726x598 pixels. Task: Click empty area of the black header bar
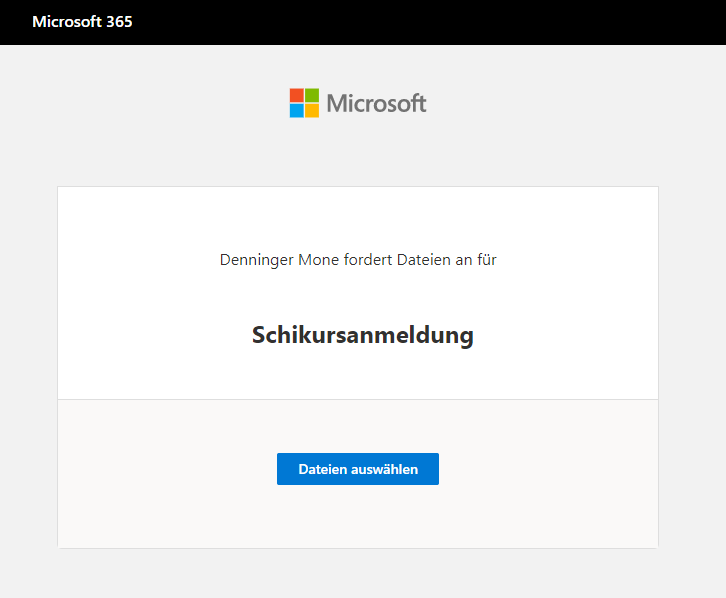(450, 22)
